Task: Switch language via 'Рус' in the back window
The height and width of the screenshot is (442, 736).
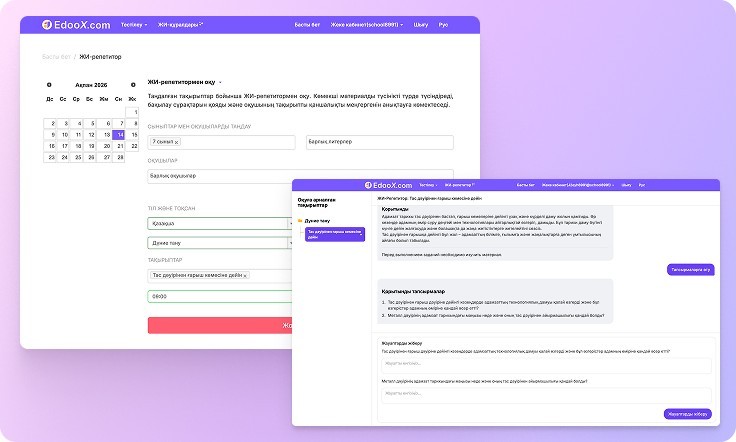Action: pyautogui.click(x=443, y=25)
